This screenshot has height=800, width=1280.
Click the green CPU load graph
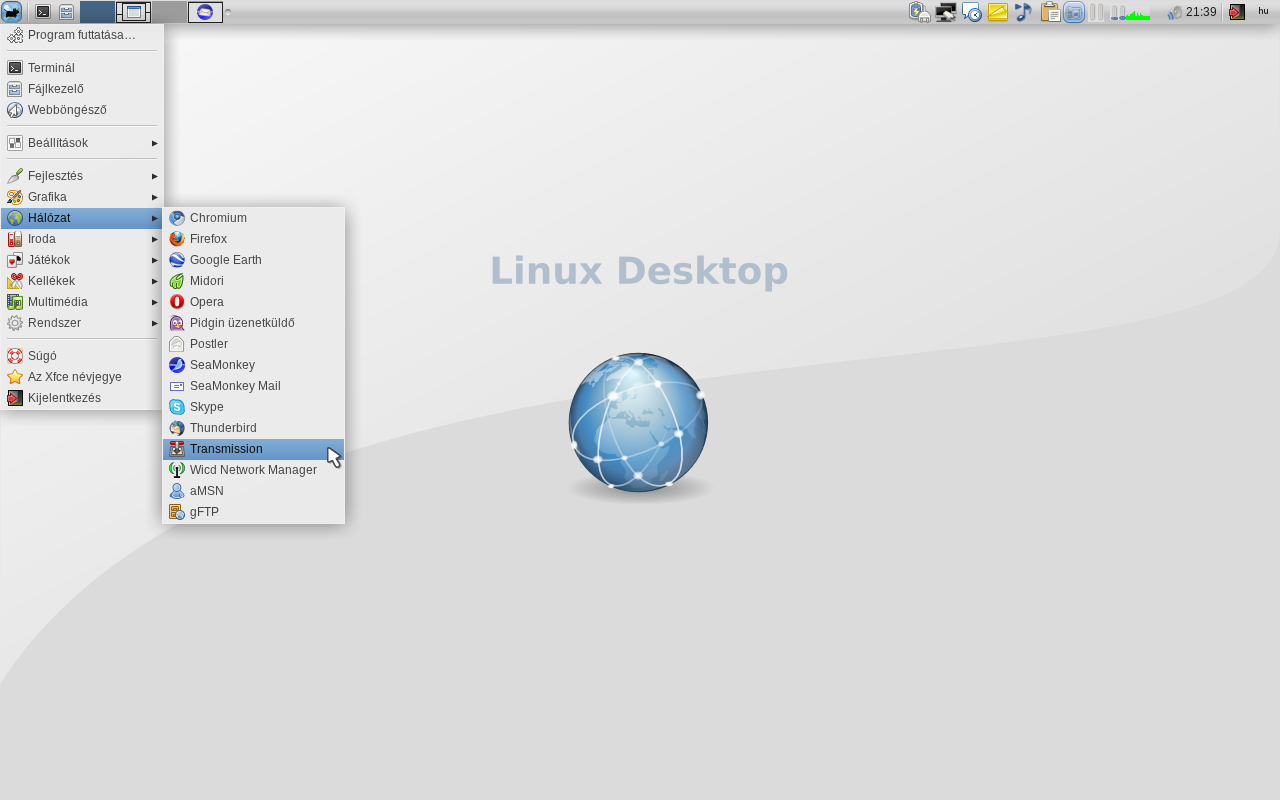point(1137,13)
